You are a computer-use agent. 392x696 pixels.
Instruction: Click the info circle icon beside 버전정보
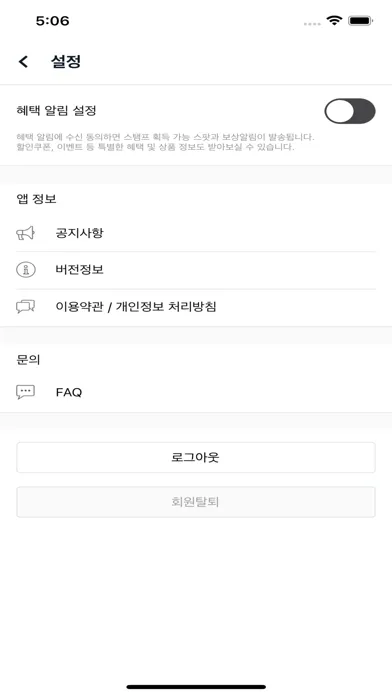click(x=26, y=270)
